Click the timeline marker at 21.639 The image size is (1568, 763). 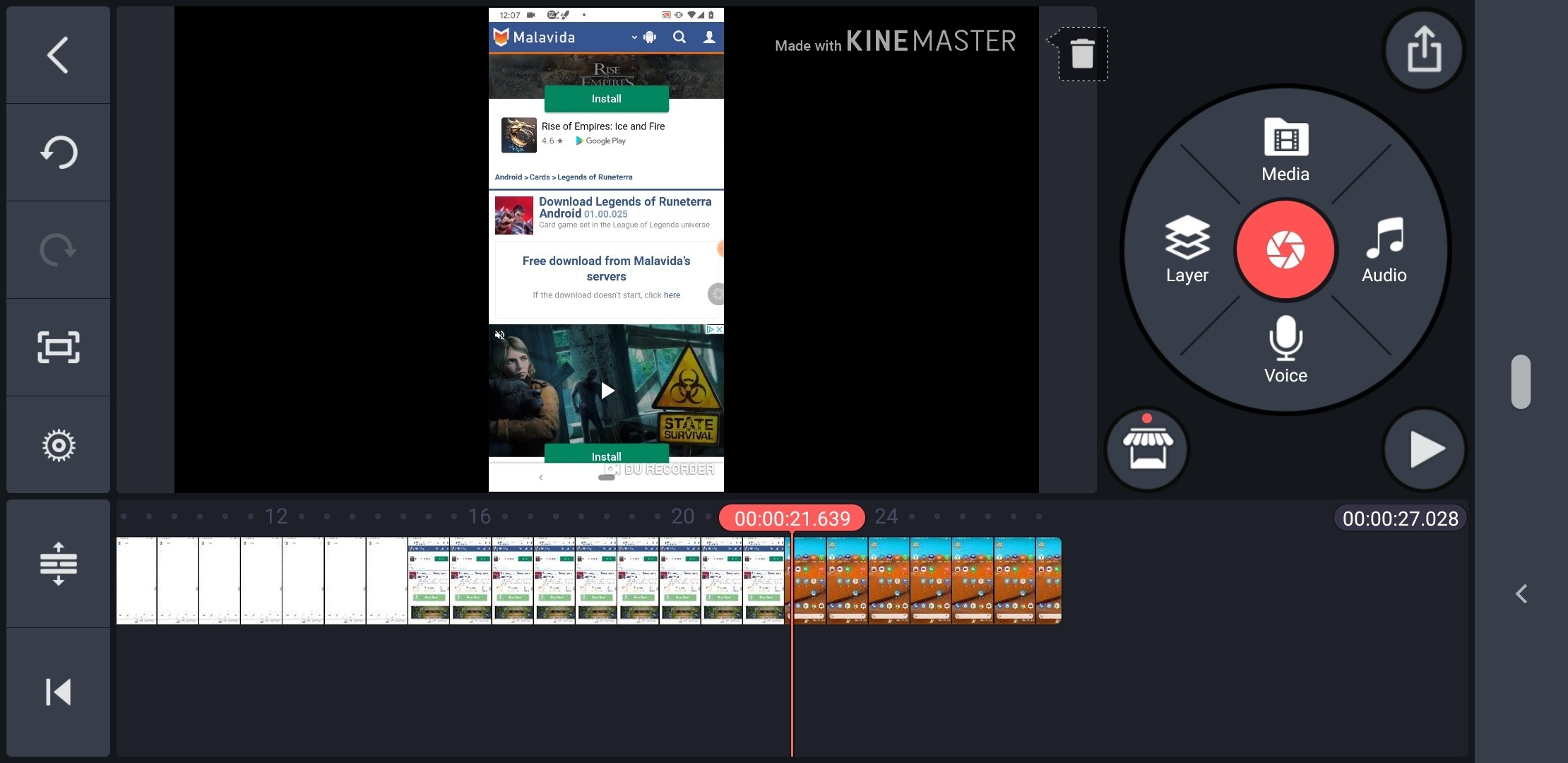[791, 518]
